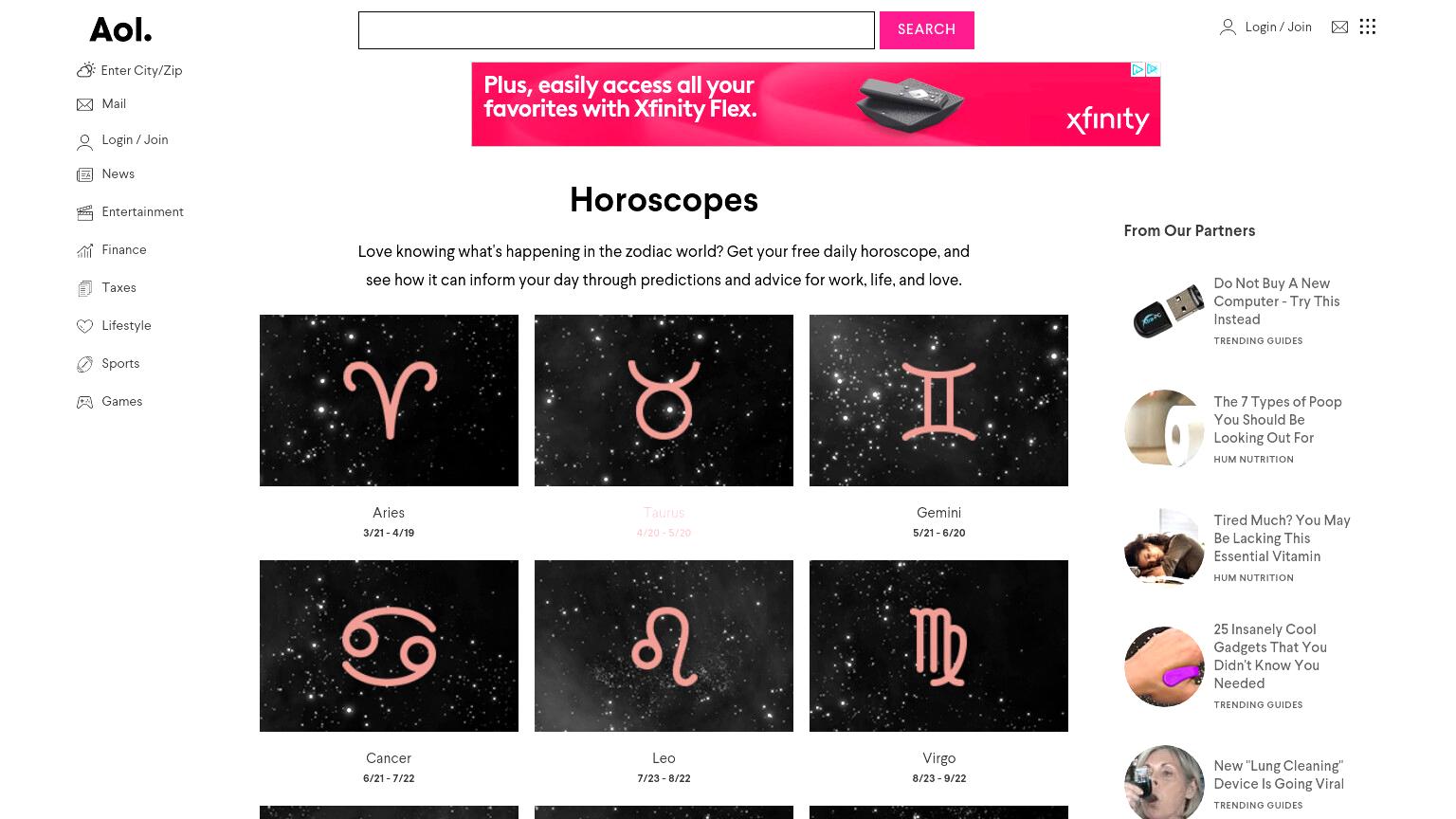Click the Finance chart icon
The height and width of the screenshot is (819, 1456).
click(84, 250)
